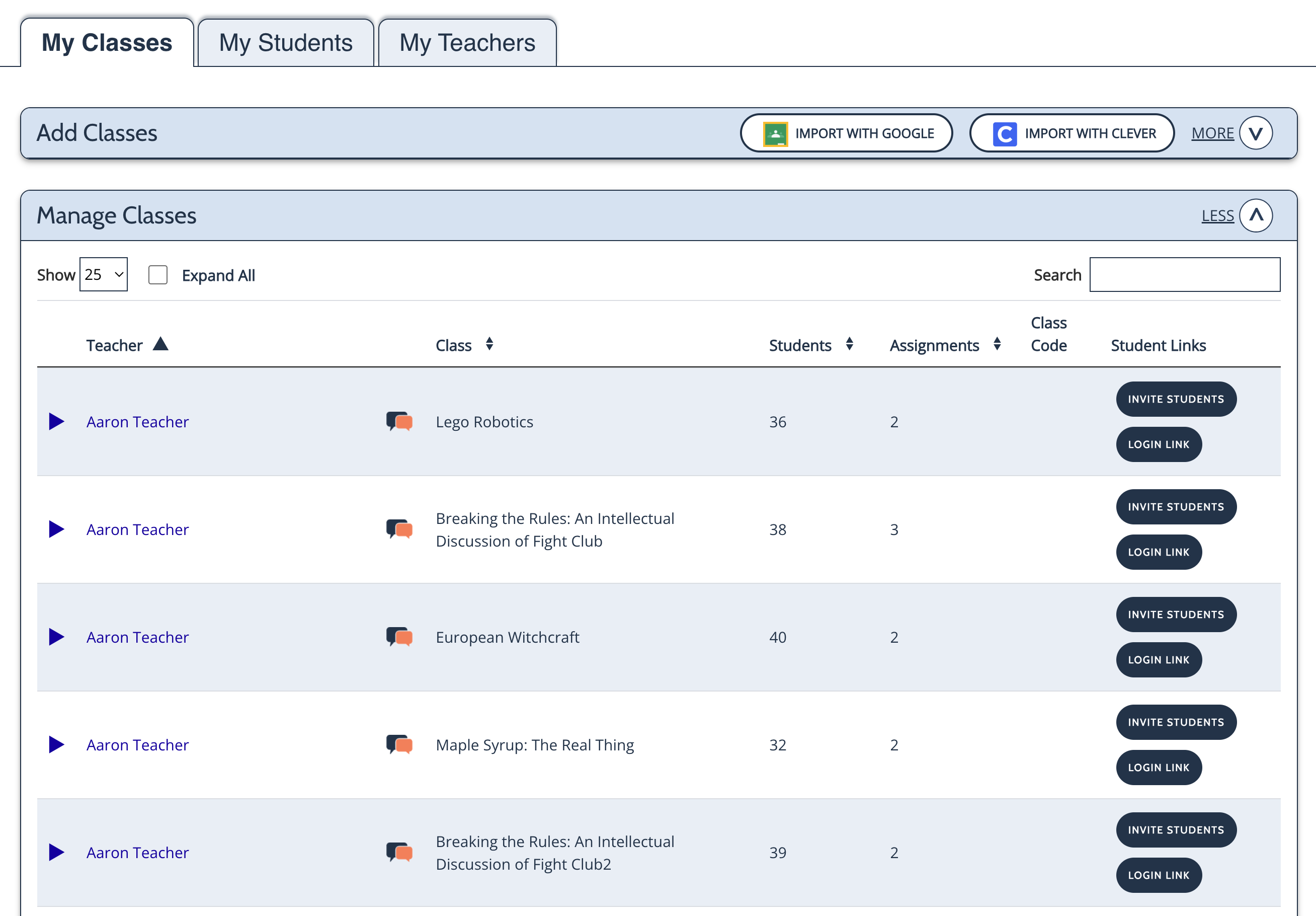Image resolution: width=1316 pixels, height=916 pixels.
Task: Open Aaron Teacher link in European Witchcraft row
Action: pos(137,637)
